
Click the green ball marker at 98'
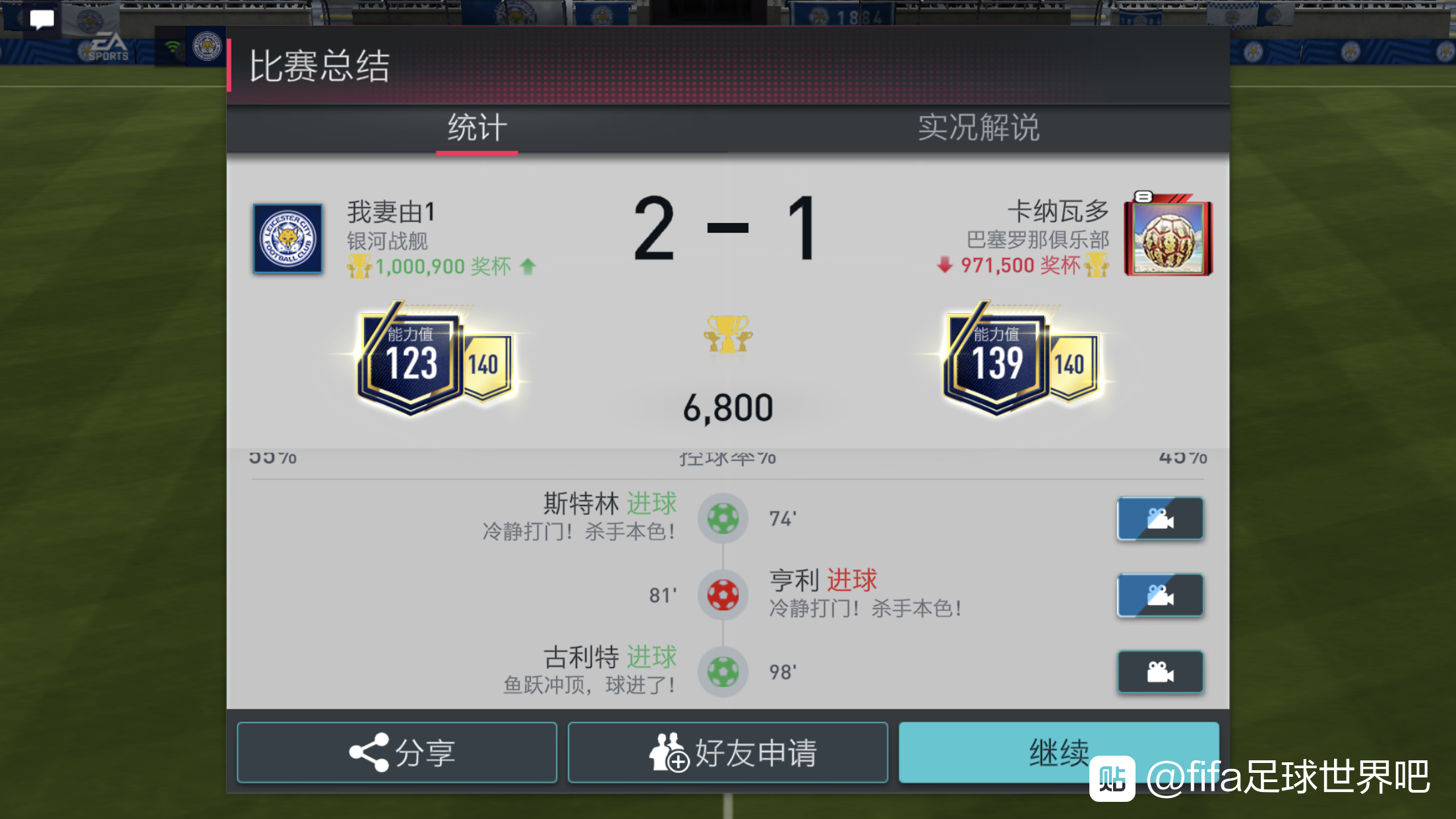click(x=723, y=672)
